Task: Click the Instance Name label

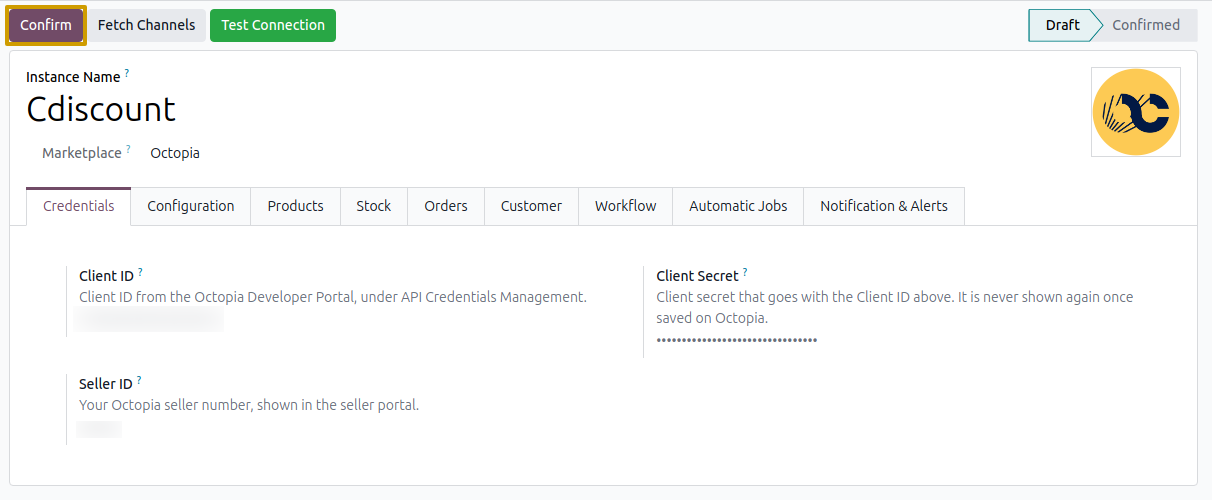Action: coord(73,77)
